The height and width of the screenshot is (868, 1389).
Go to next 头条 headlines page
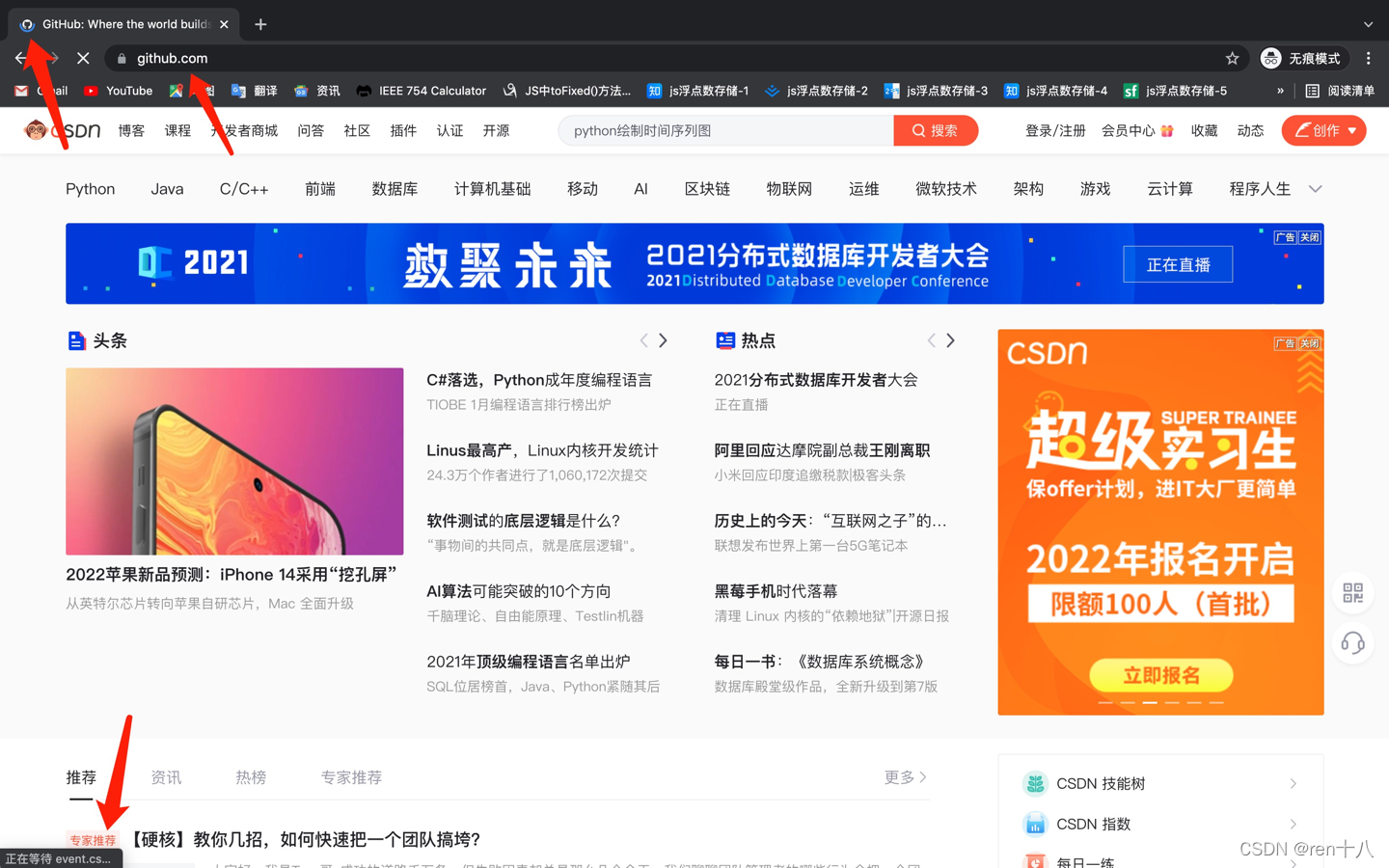[x=663, y=340]
